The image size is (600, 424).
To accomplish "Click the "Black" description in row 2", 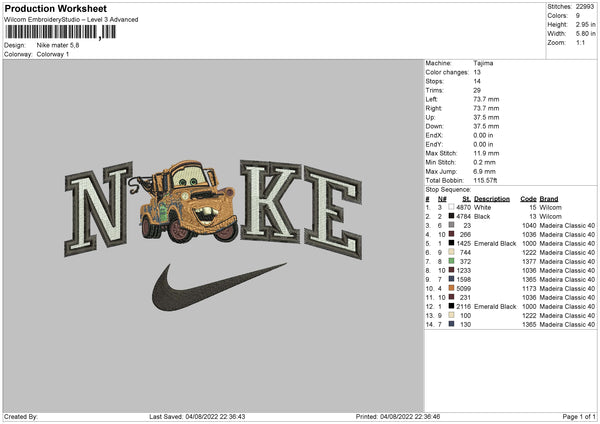I will click(x=482, y=216).
